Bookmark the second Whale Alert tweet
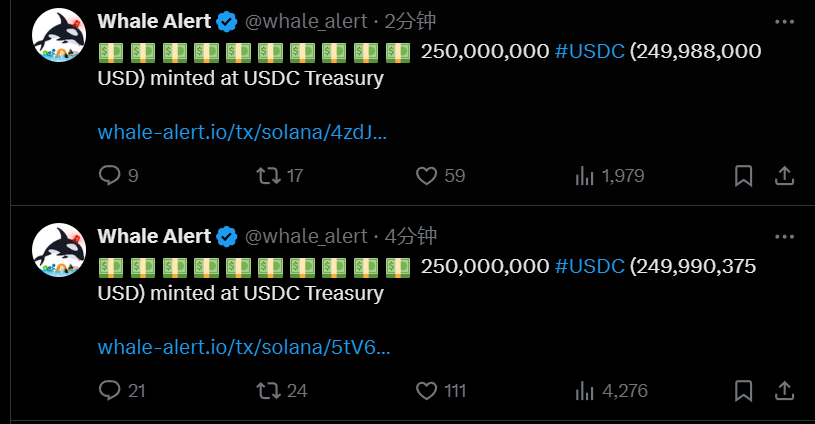The image size is (815, 424). coord(744,390)
